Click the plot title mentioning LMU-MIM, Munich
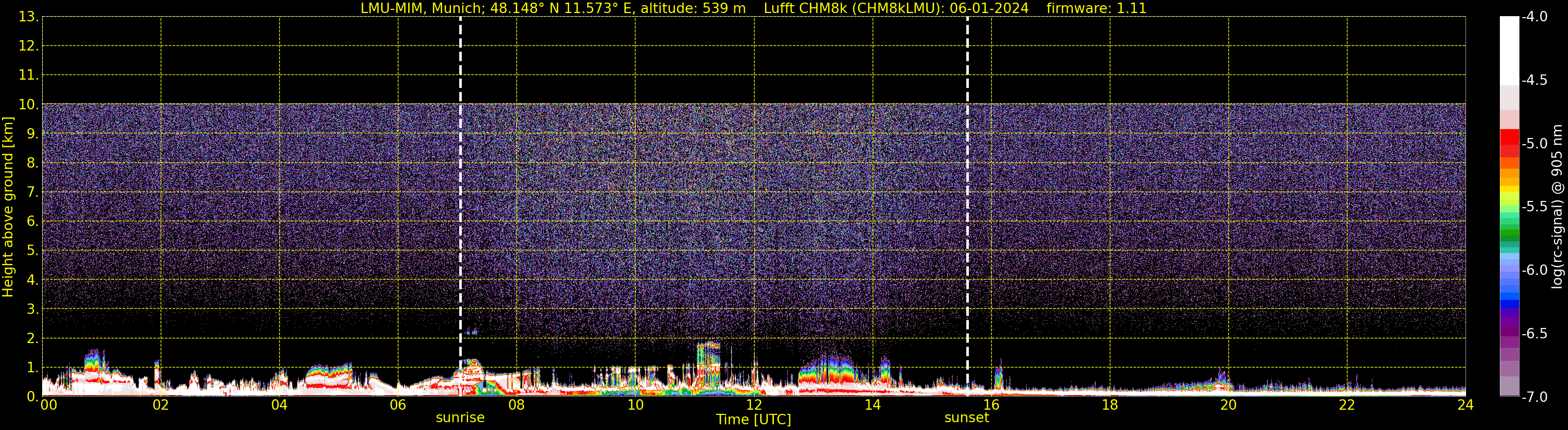The width and height of the screenshot is (1568, 430). [x=754, y=8]
